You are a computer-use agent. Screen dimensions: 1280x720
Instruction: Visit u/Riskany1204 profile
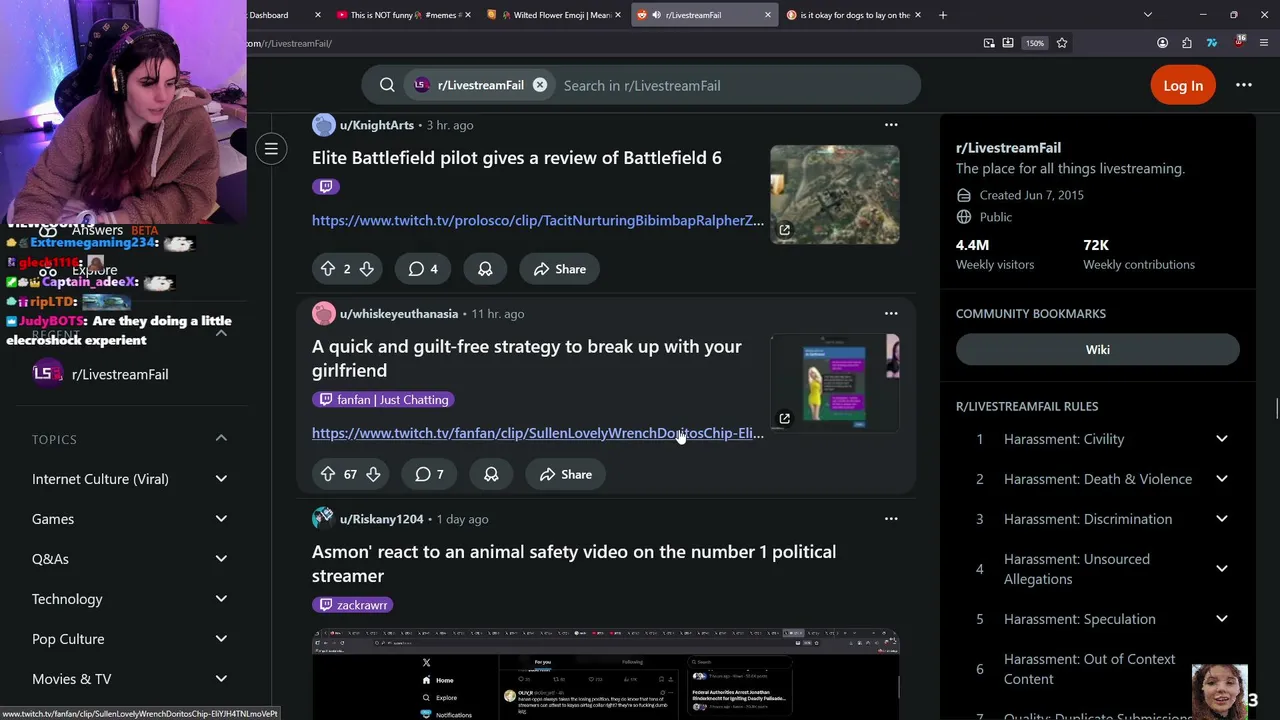(x=381, y=519)
